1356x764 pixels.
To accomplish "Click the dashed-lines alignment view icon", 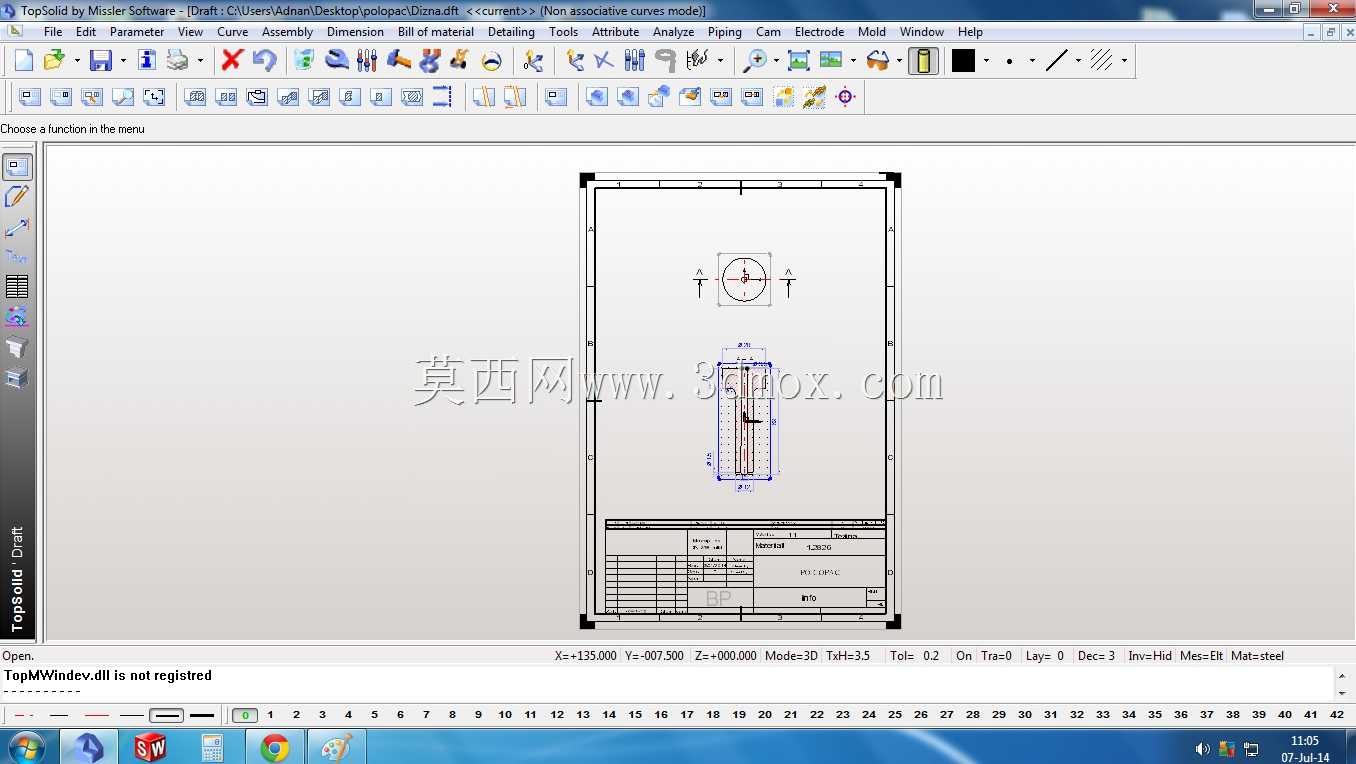I will [442, 97].
